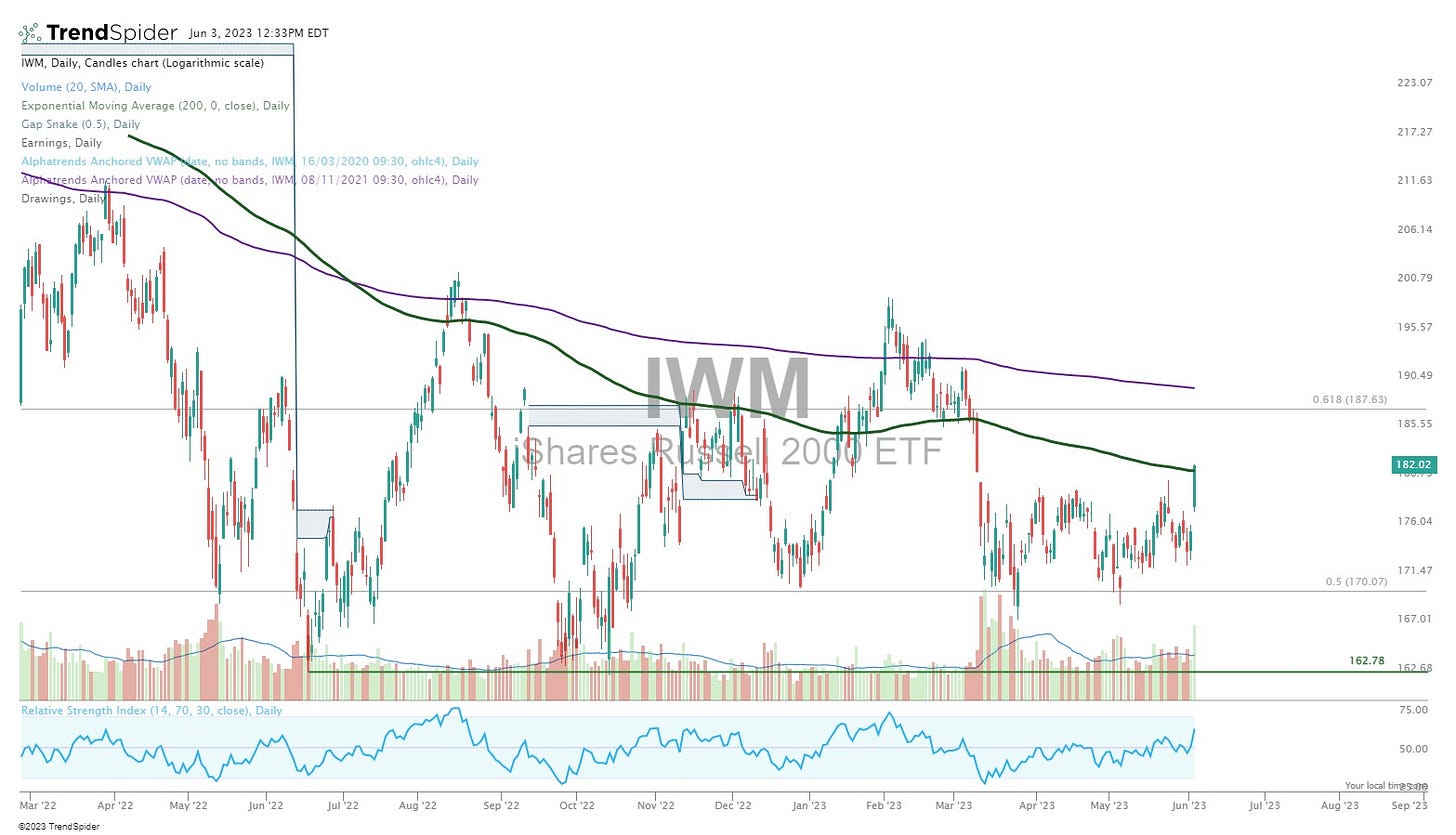
Task: Click the 217.27 price axis label
Action: point(1415,132)
